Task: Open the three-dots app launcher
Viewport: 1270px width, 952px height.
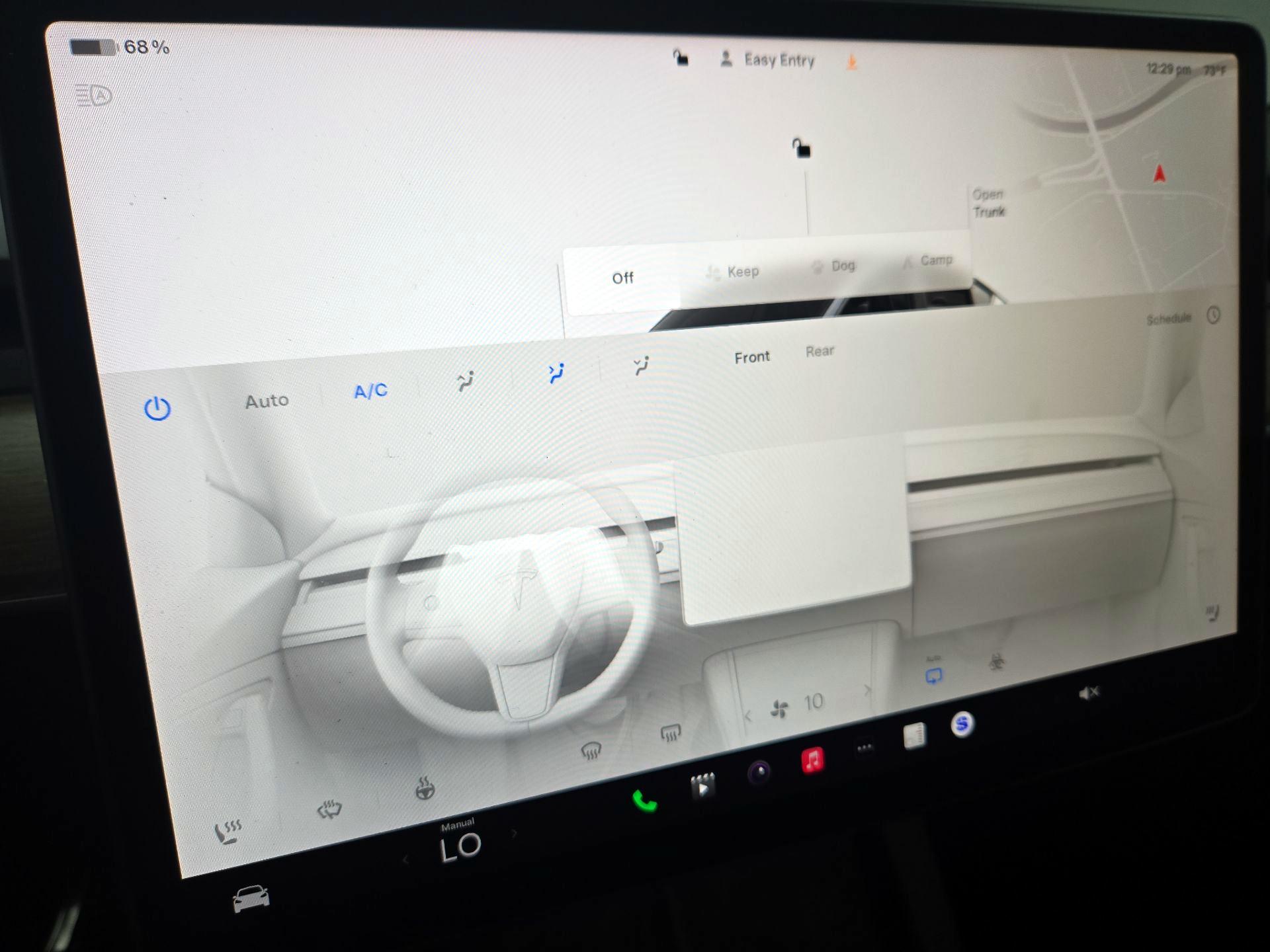Action: pos(865,748)
